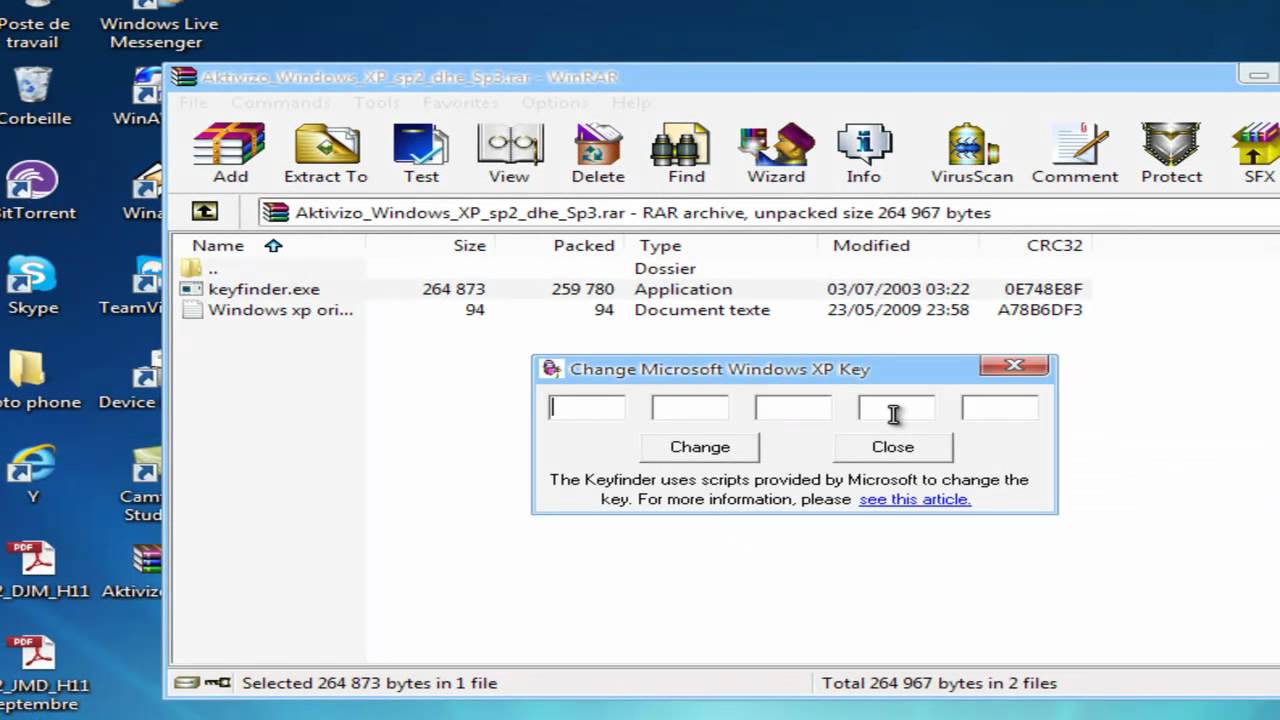Image resolution: width=1280 pixels, height=720 pixels.
Task: Open the Tools menu
Action: coord(376,103)
